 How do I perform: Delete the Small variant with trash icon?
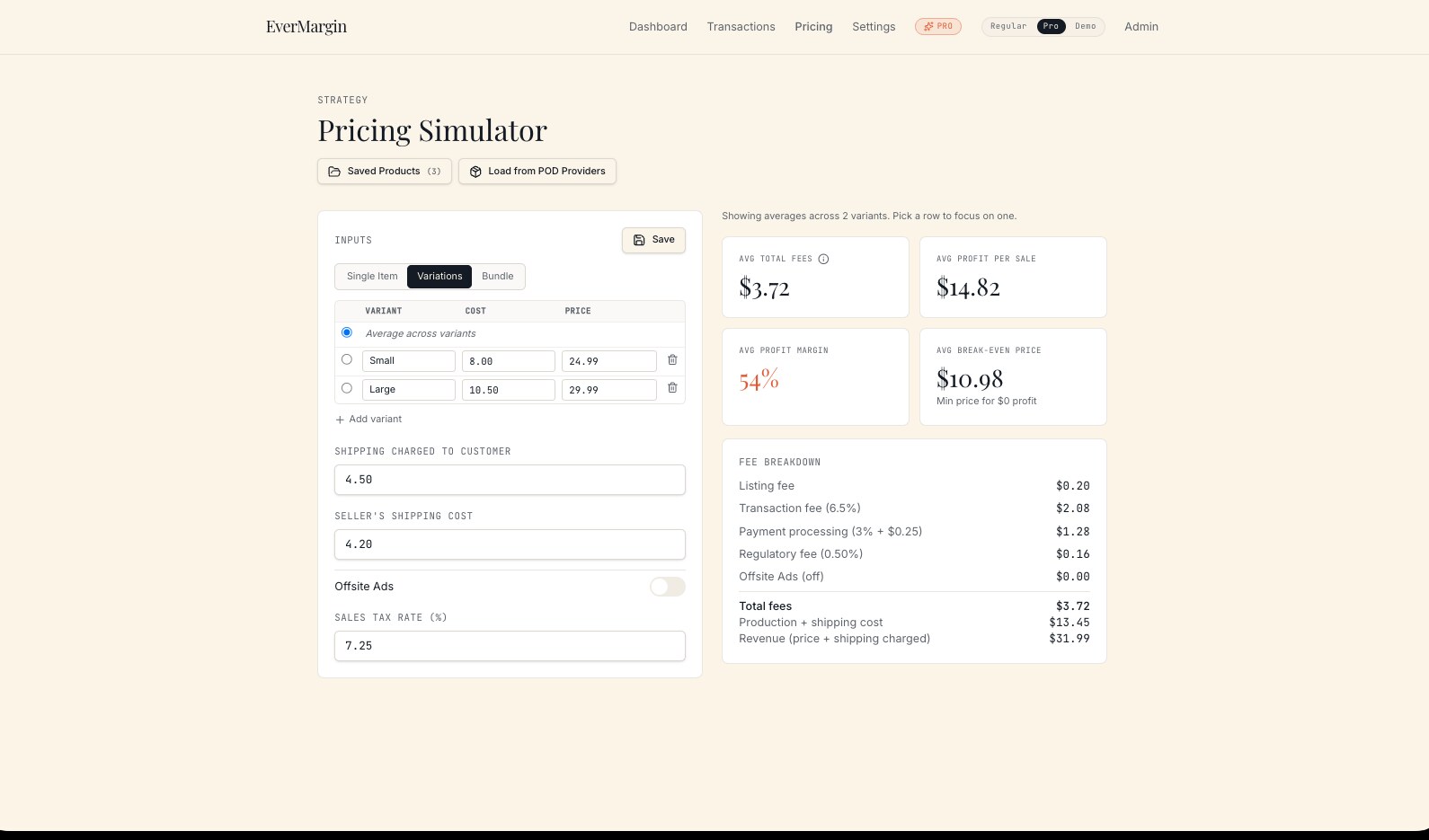[672, 360]
